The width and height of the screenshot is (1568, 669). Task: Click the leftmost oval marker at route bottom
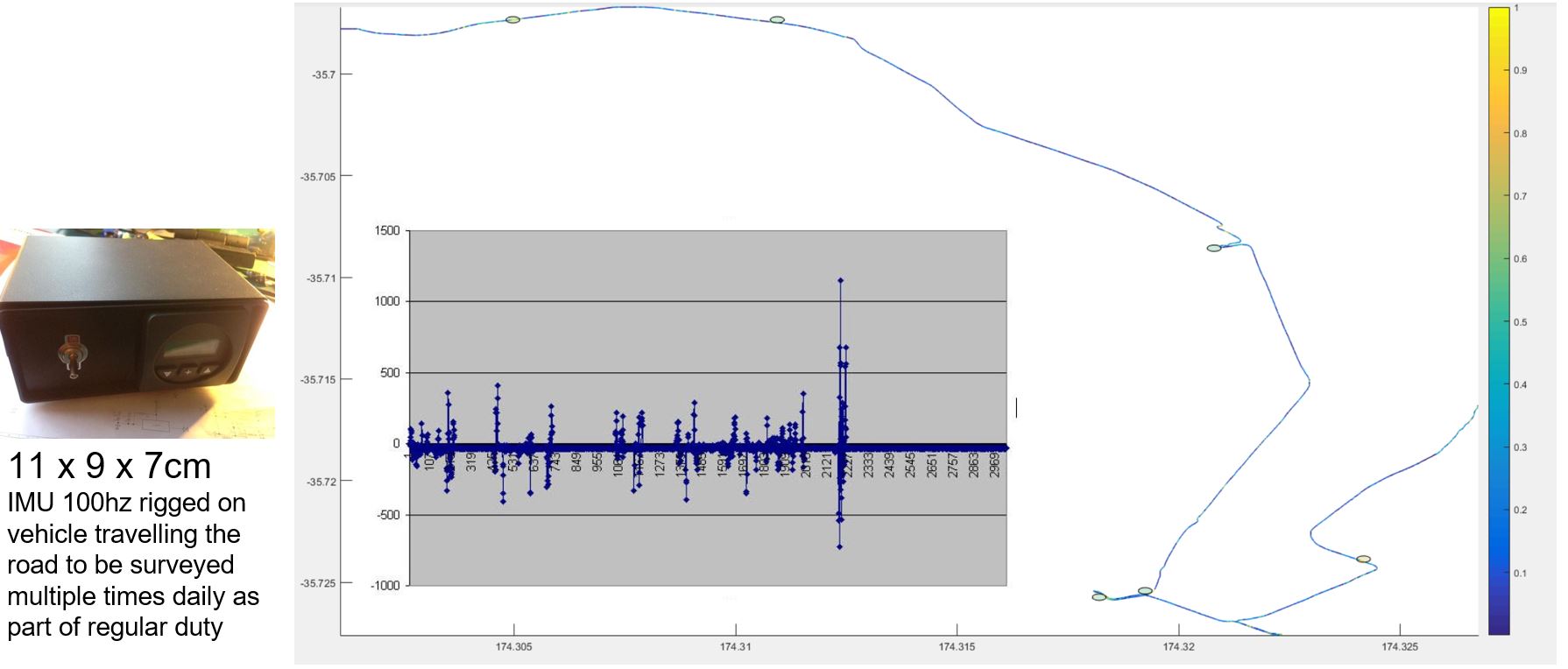click(1099, 597)
